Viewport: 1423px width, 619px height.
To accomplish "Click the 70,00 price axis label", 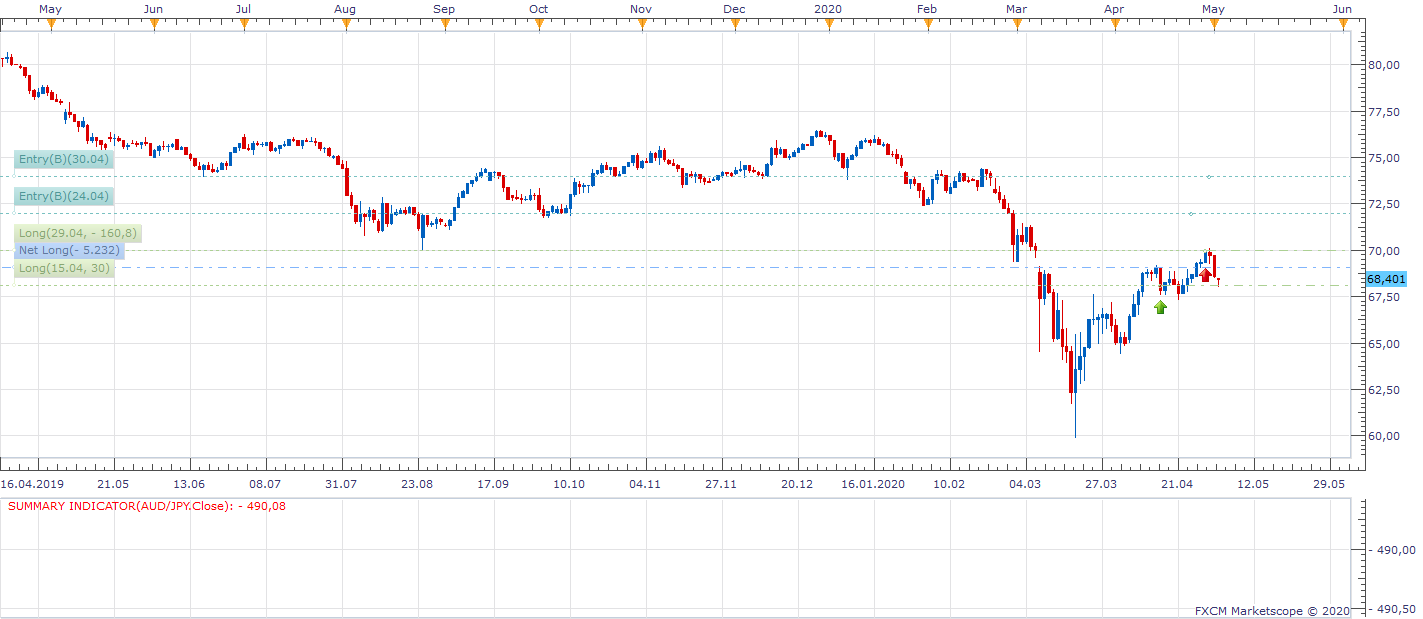I will pos(1384,251).
